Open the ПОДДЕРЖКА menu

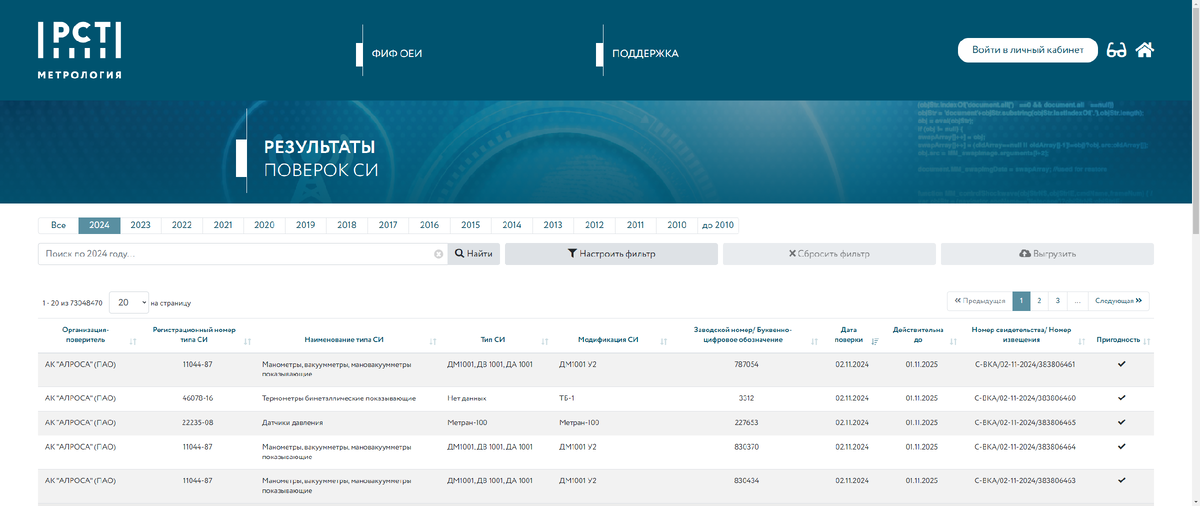(645, 53)
